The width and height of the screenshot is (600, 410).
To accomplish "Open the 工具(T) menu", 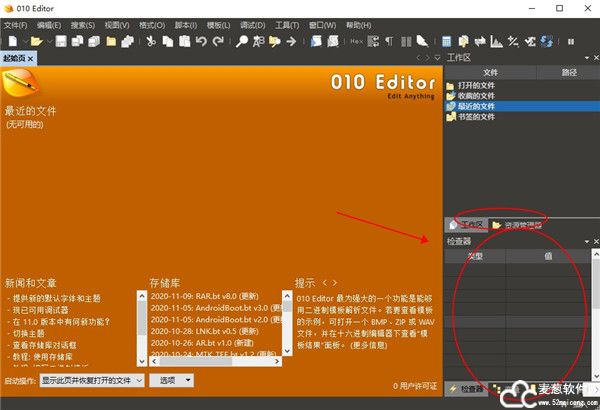I will point(287,25).
